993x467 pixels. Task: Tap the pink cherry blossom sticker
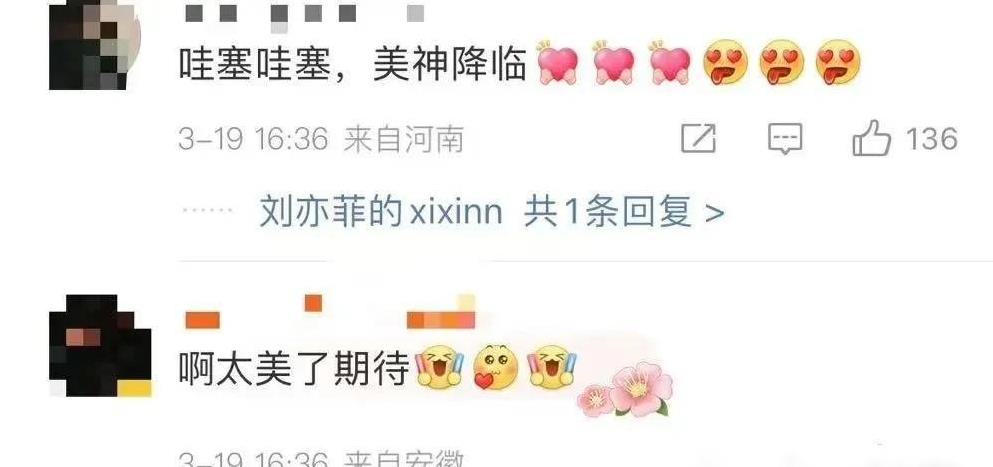coord(626,389)
